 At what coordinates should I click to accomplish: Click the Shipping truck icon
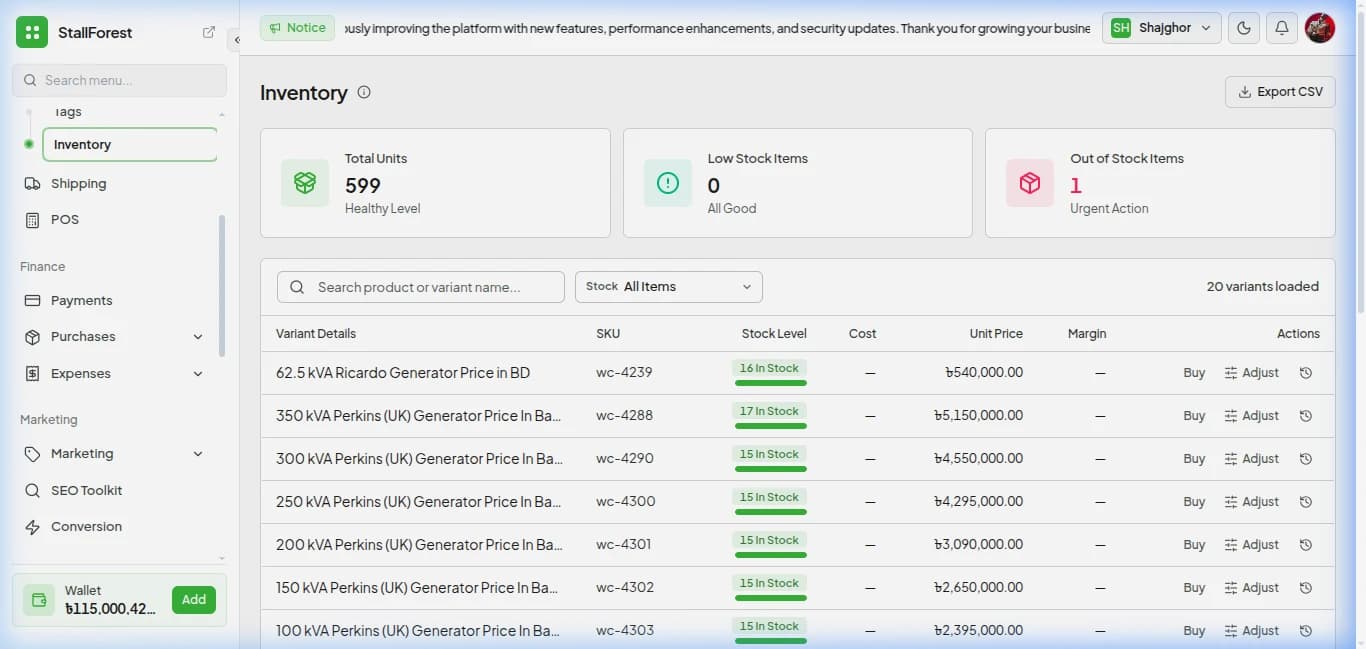coord(32,183)
